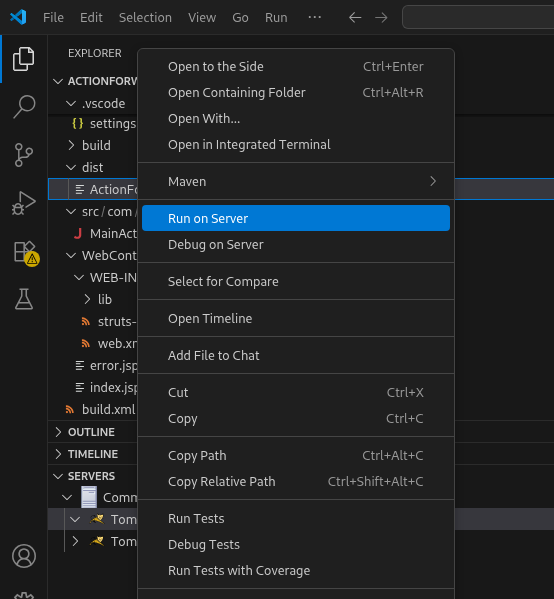Open the Accounts icon
Viewport: 554px width, 599px height.
coord(24,556)
